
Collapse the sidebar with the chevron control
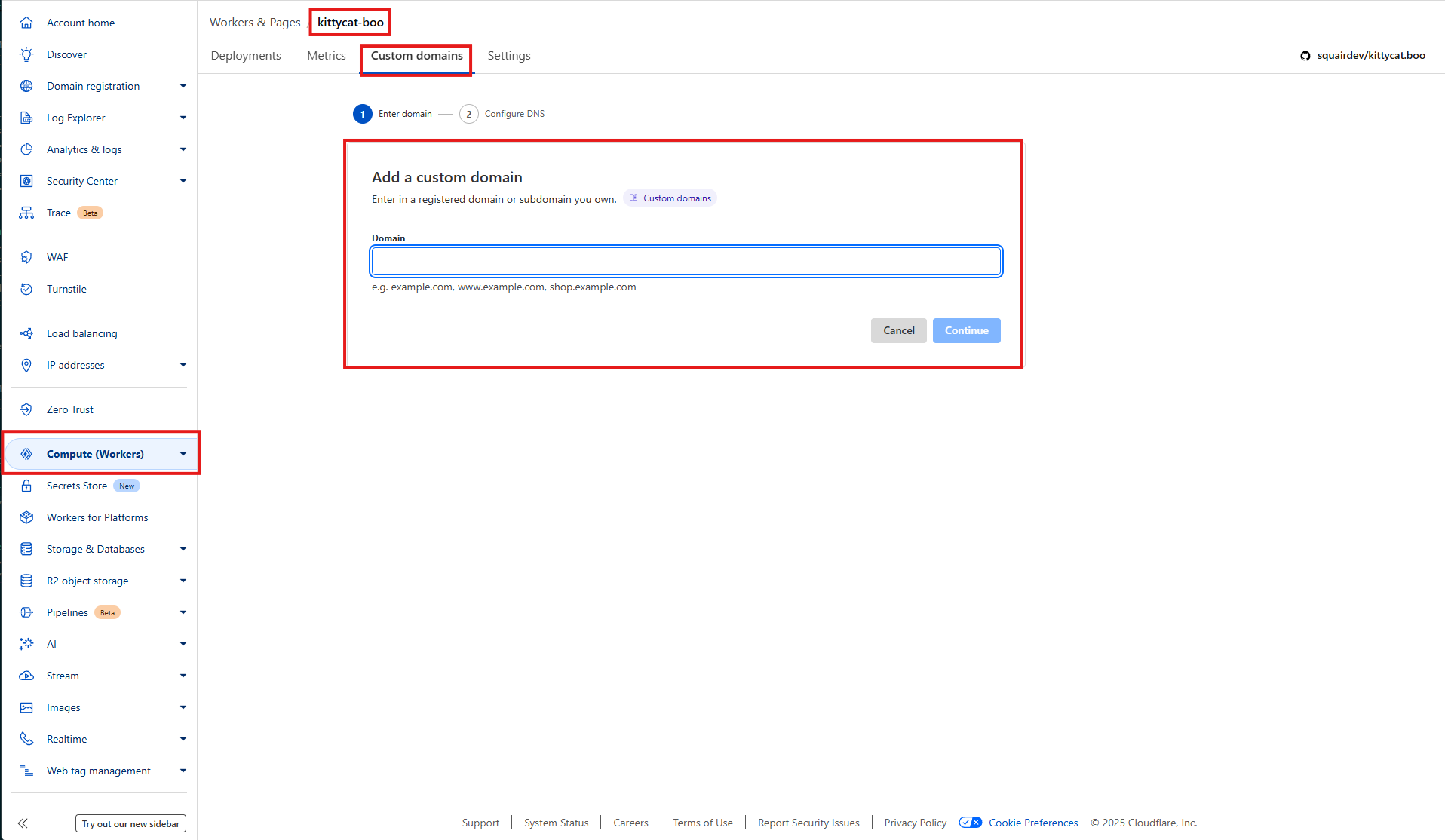[x=23, y=823]
